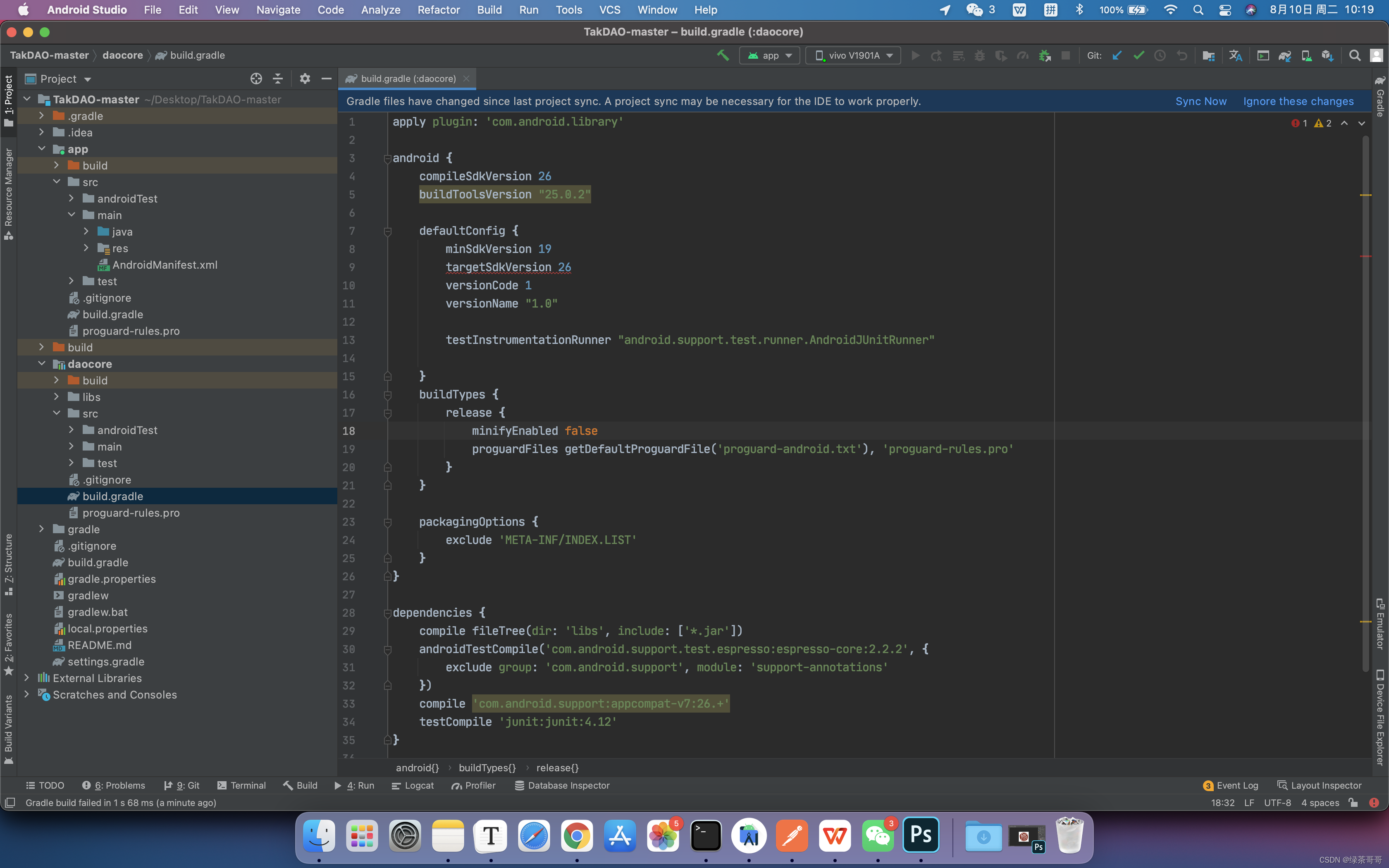Click the Make Project hammer icon
This screenshot has height=868, width=1389.
tap(723, 55)
